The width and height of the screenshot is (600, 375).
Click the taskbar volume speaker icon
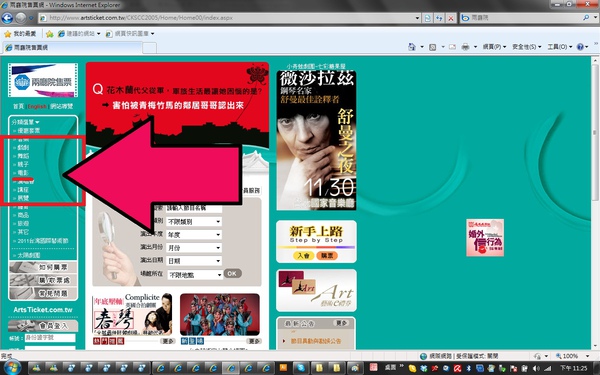click(x=536, y=368)
